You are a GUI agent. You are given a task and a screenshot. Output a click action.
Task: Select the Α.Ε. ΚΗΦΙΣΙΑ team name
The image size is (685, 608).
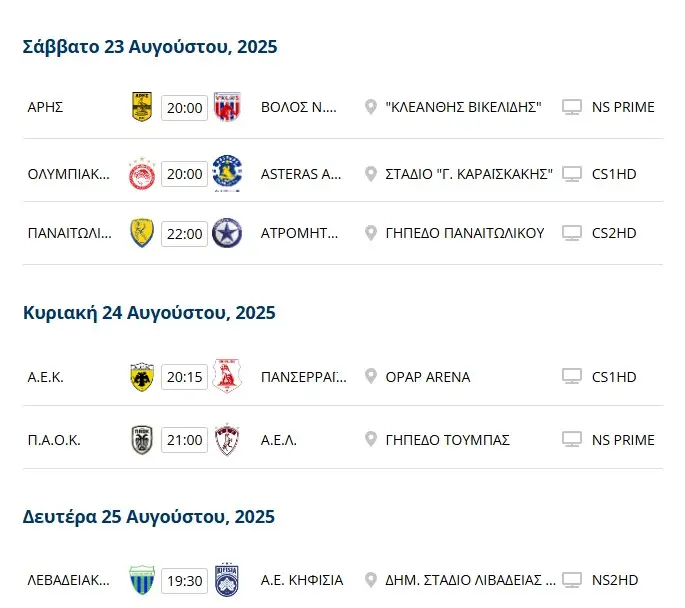pos(302,580)
